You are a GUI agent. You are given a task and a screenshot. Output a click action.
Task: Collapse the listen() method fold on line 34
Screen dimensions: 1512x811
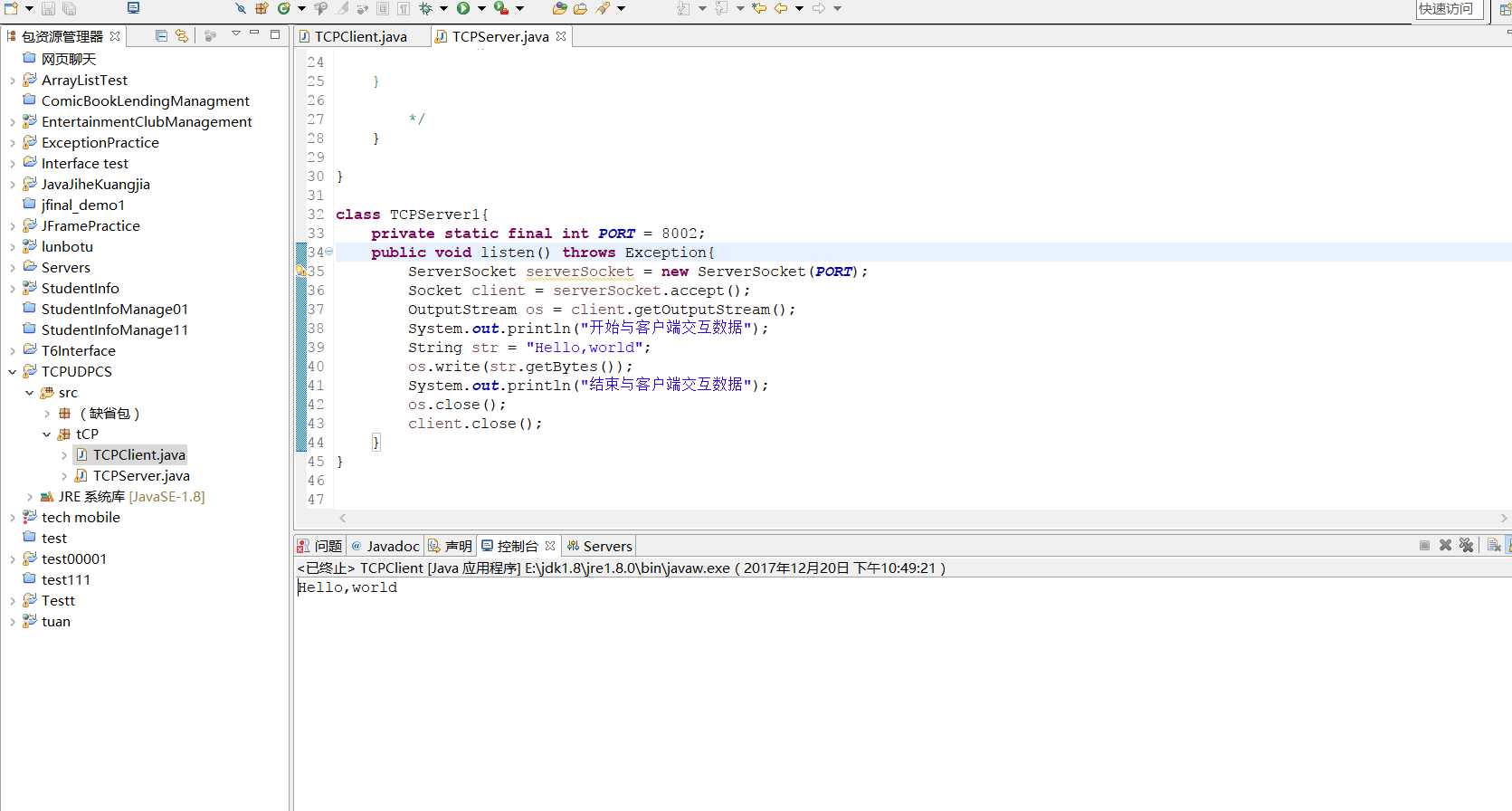click(x=329, y=252)
